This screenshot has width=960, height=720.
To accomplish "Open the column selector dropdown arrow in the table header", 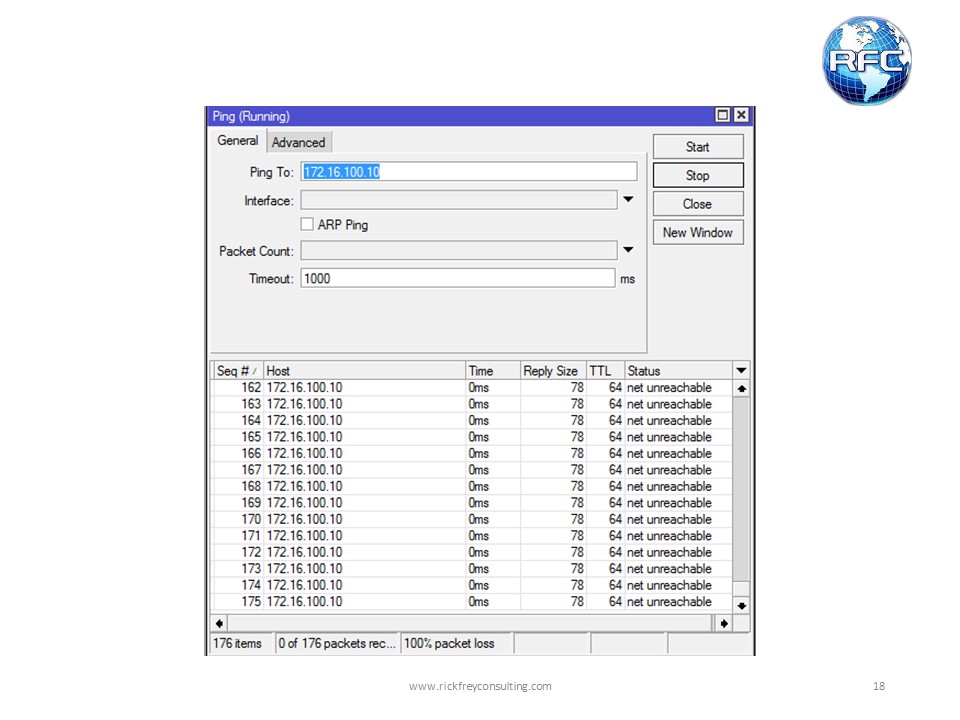I will (x=741, y=370).
